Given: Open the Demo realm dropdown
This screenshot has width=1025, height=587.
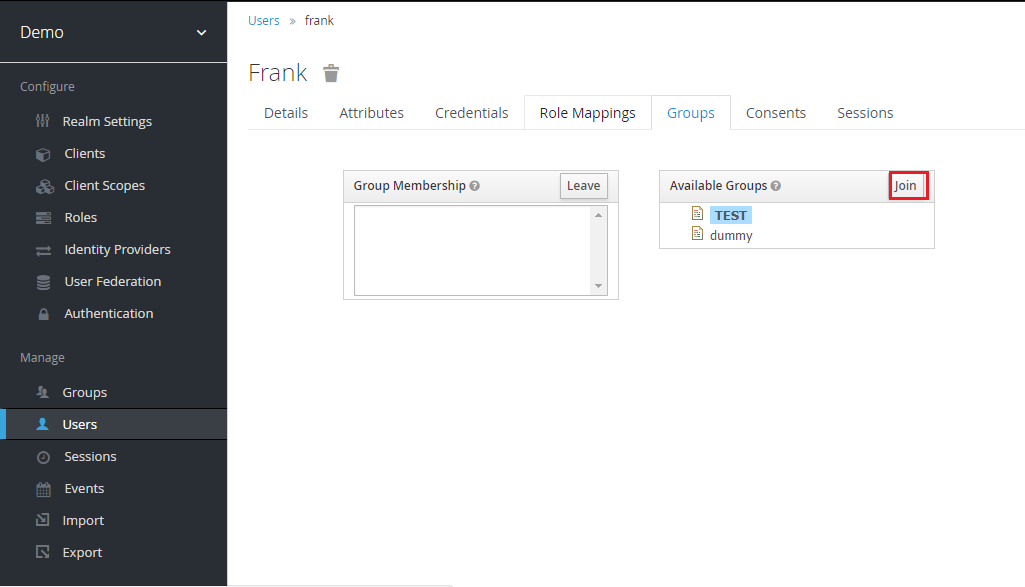Looking at the screenshot, I should [113, 32].
